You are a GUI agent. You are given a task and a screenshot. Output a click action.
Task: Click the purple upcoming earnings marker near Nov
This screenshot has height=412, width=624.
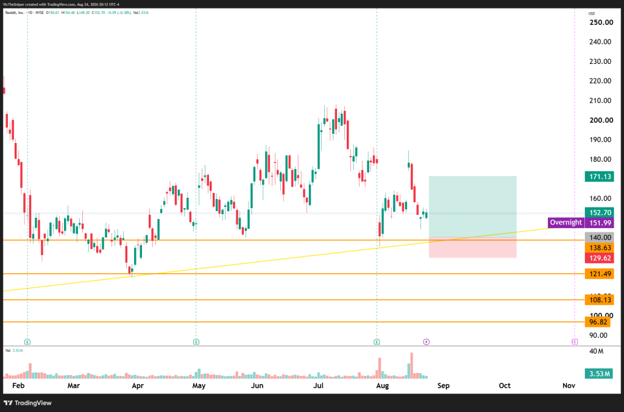tap(575, 342)
